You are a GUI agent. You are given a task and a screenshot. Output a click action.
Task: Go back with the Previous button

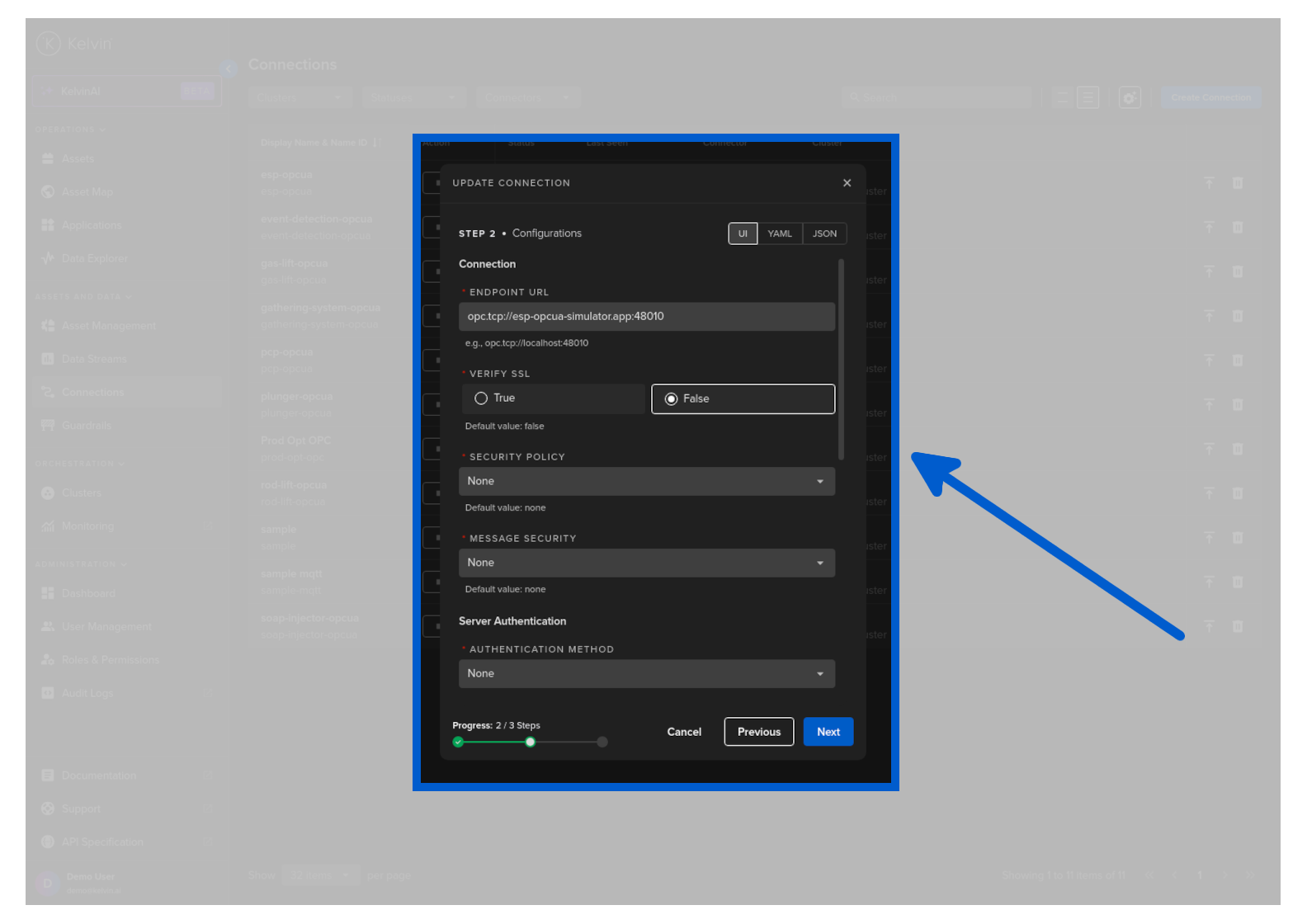click(758, 732)
